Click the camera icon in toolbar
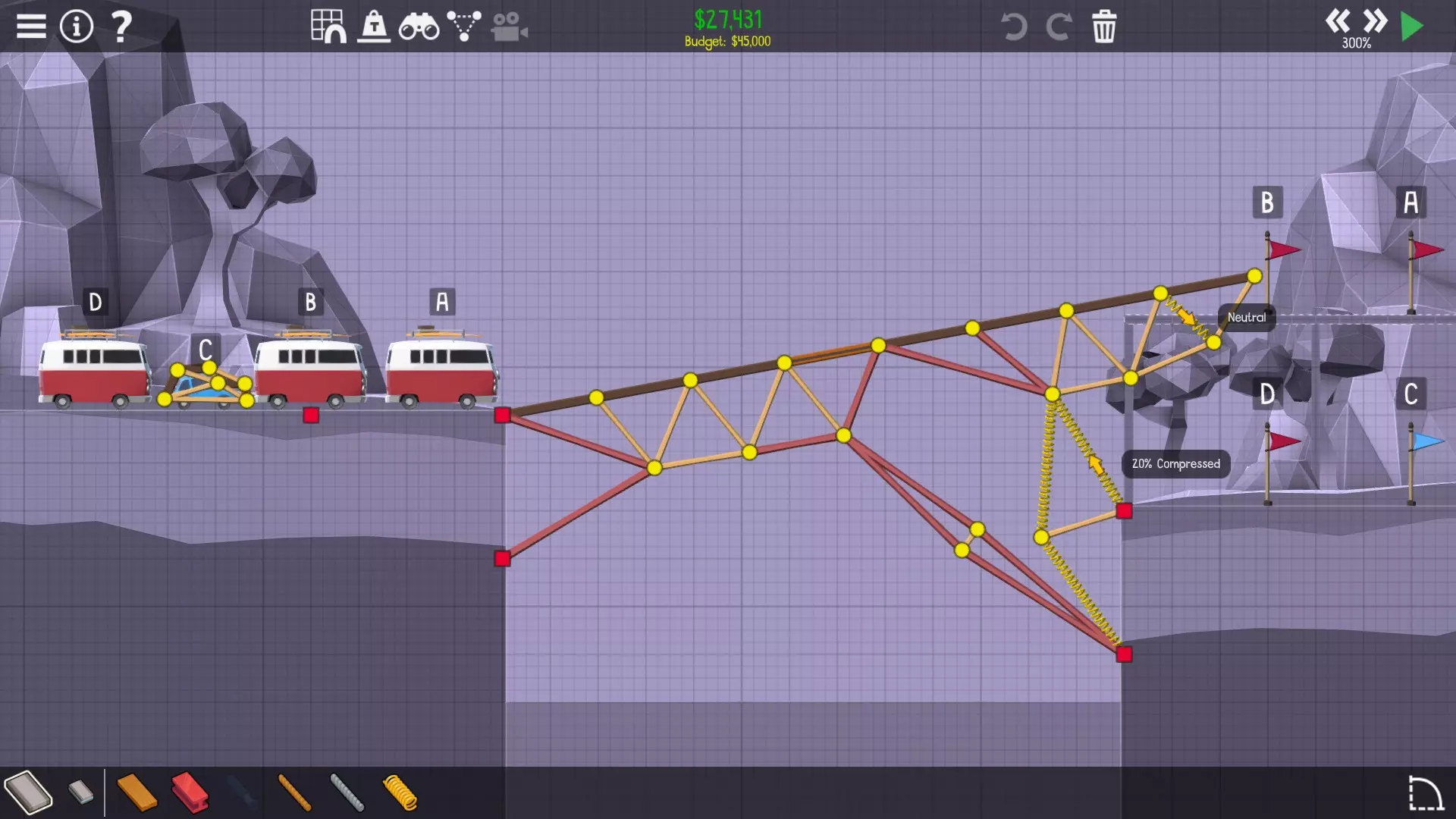1456x819 pixels. pyautogui.click(x=509, y=27)
